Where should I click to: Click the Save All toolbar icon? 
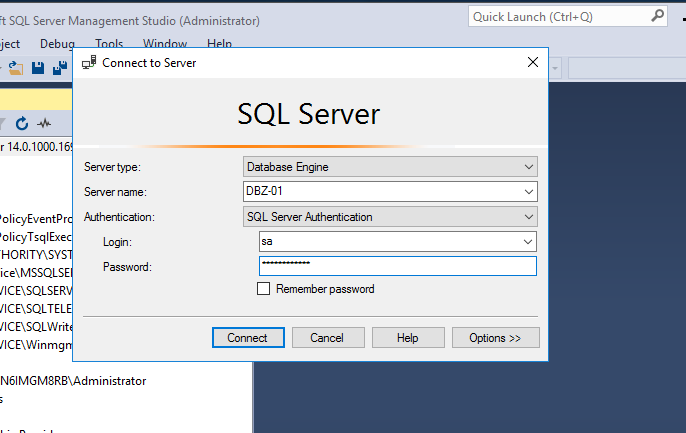60,68
